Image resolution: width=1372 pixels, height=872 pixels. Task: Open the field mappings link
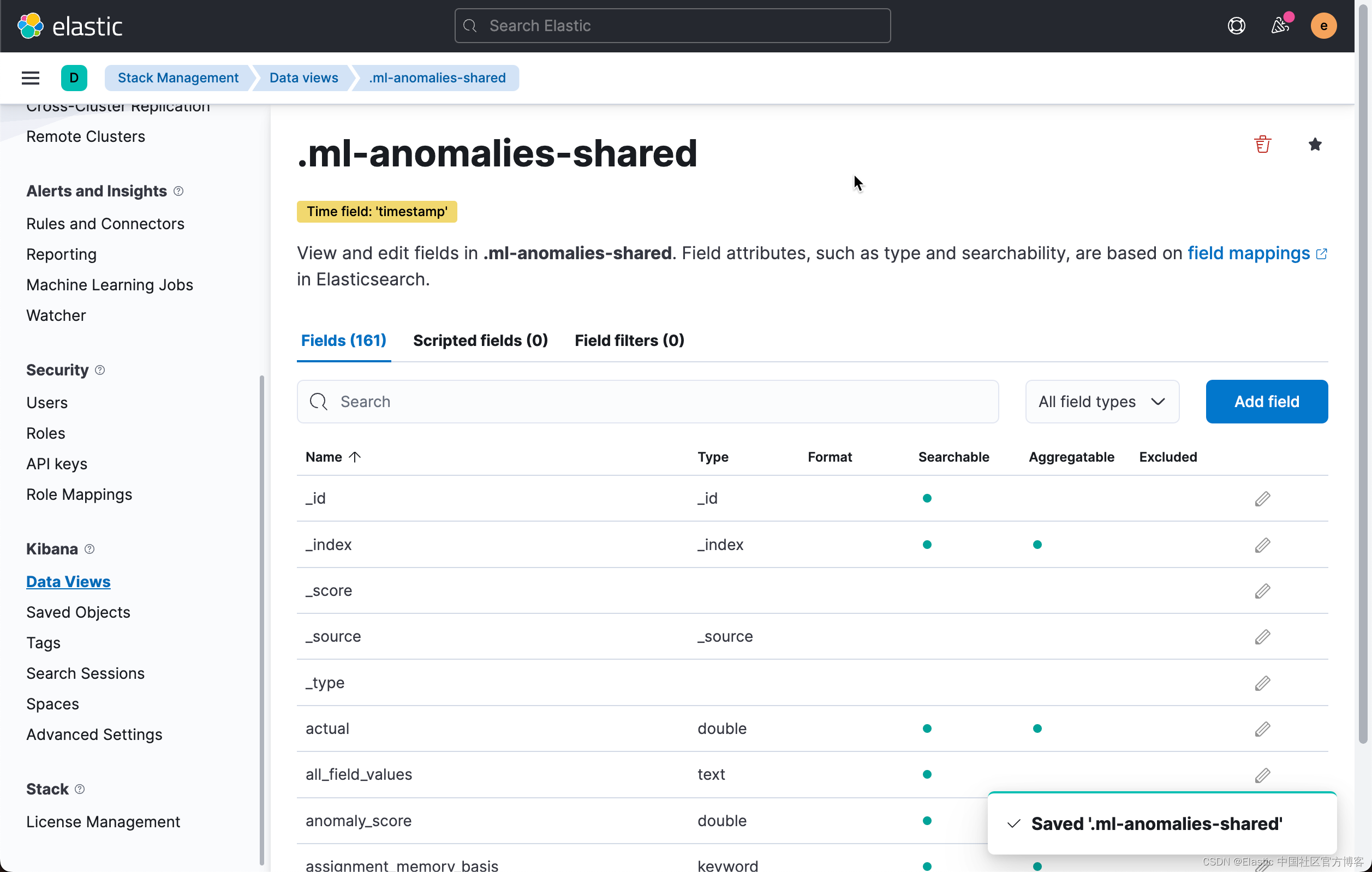coord(1248,253)
